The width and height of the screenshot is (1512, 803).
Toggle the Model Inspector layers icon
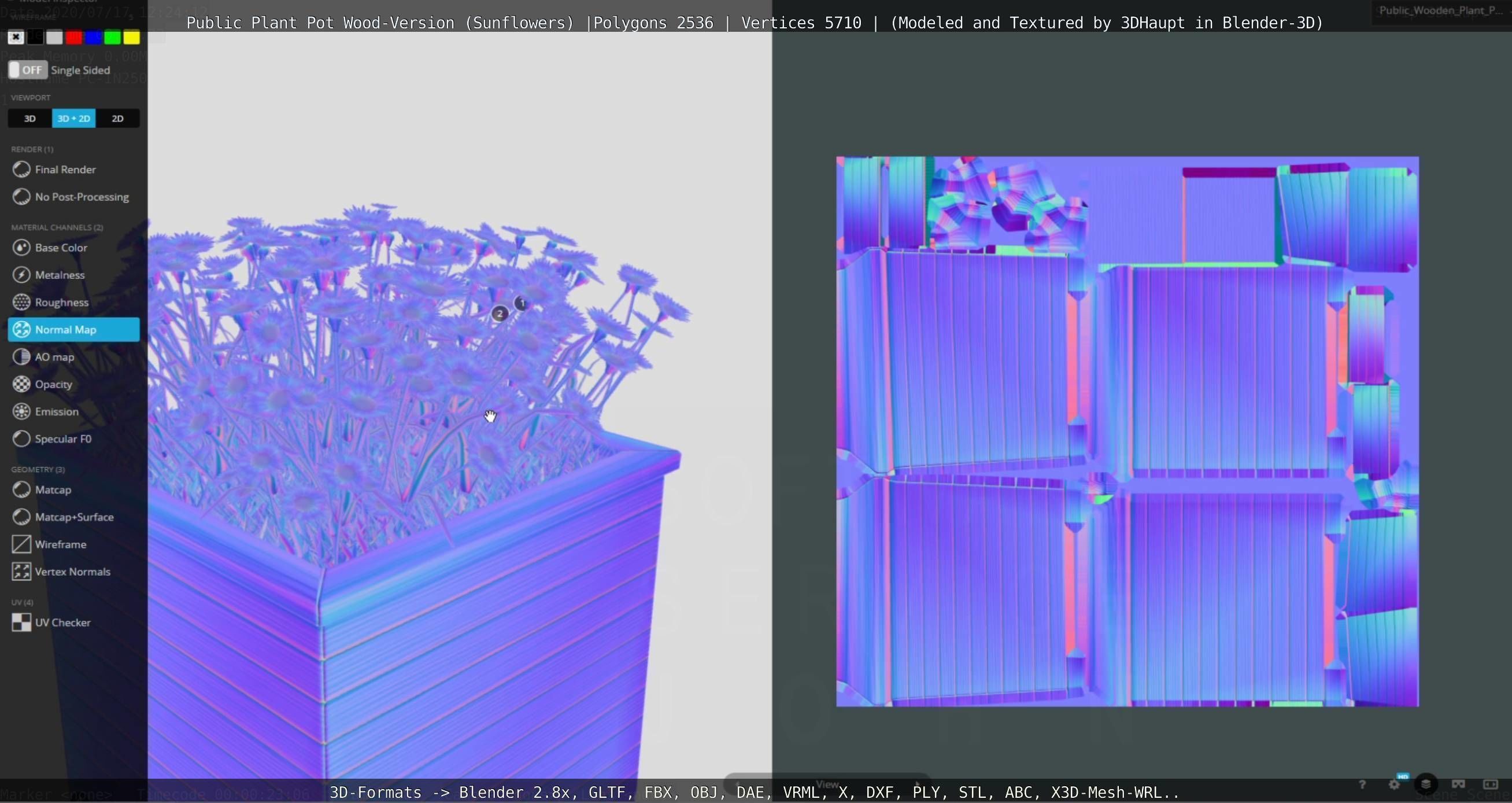click(x=1426, y=784)
